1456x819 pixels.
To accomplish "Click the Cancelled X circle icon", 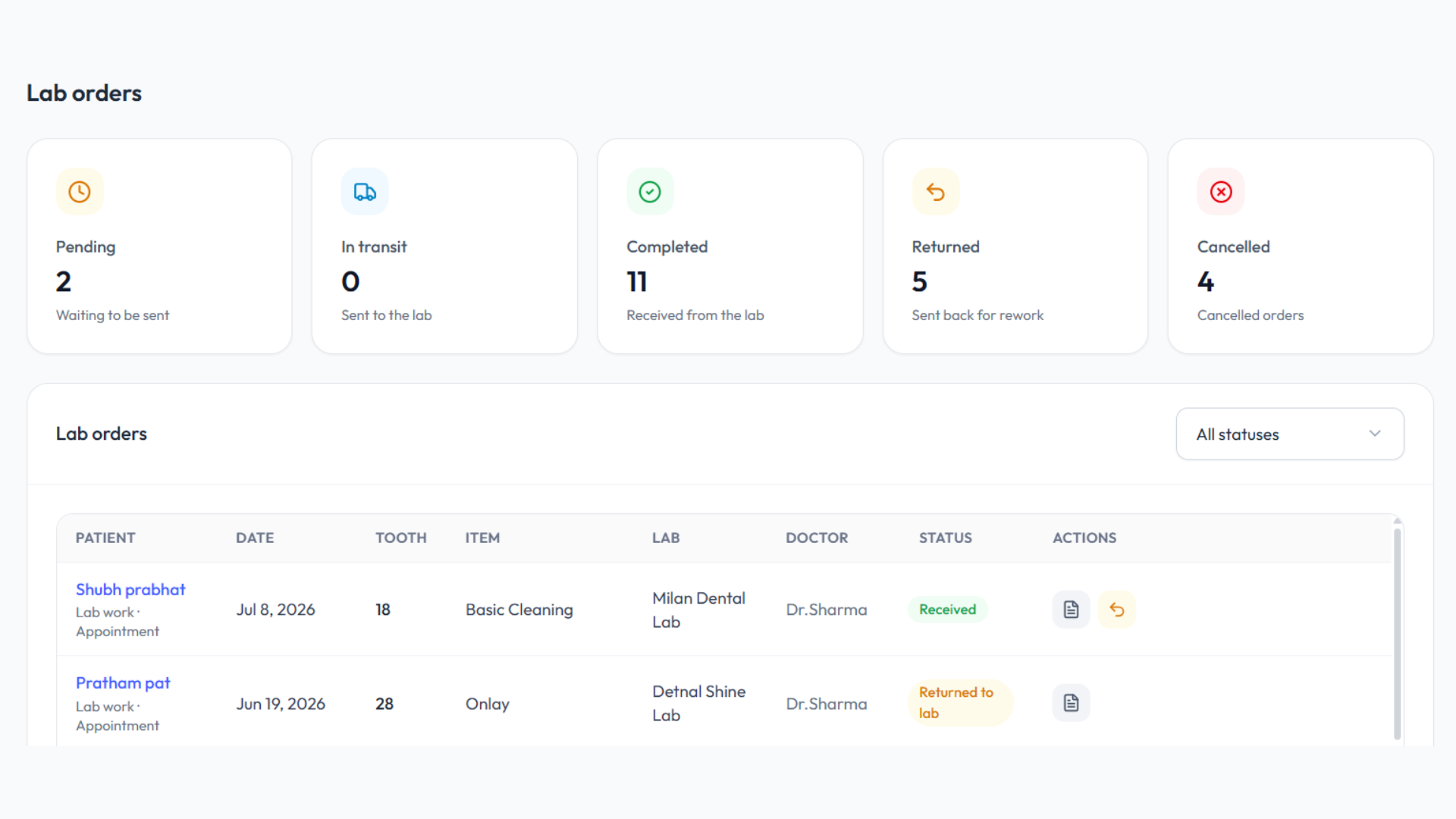I will (x=1221, y=192).
